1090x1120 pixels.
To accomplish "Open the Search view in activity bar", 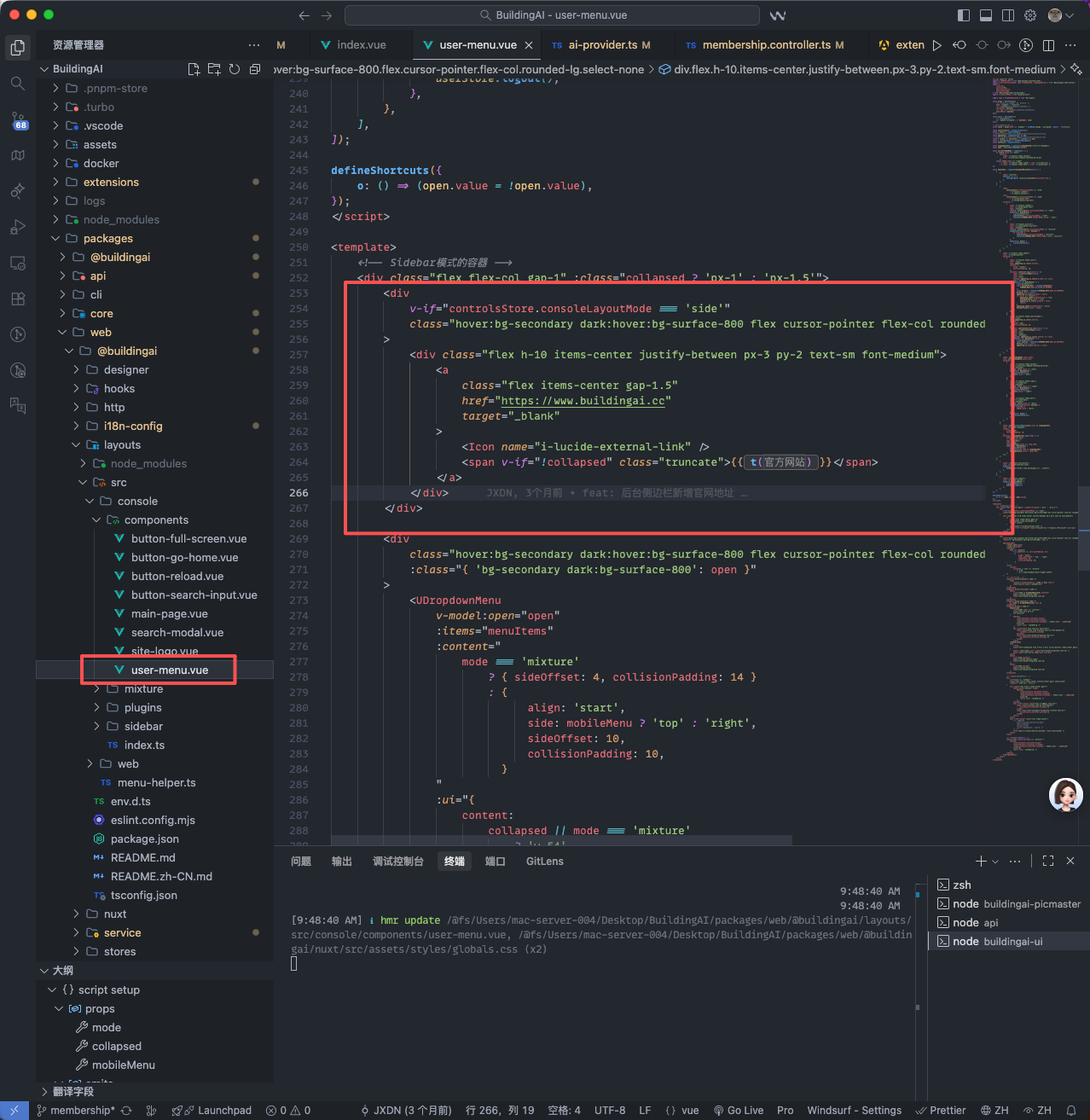I will click(x=17, y=84).
